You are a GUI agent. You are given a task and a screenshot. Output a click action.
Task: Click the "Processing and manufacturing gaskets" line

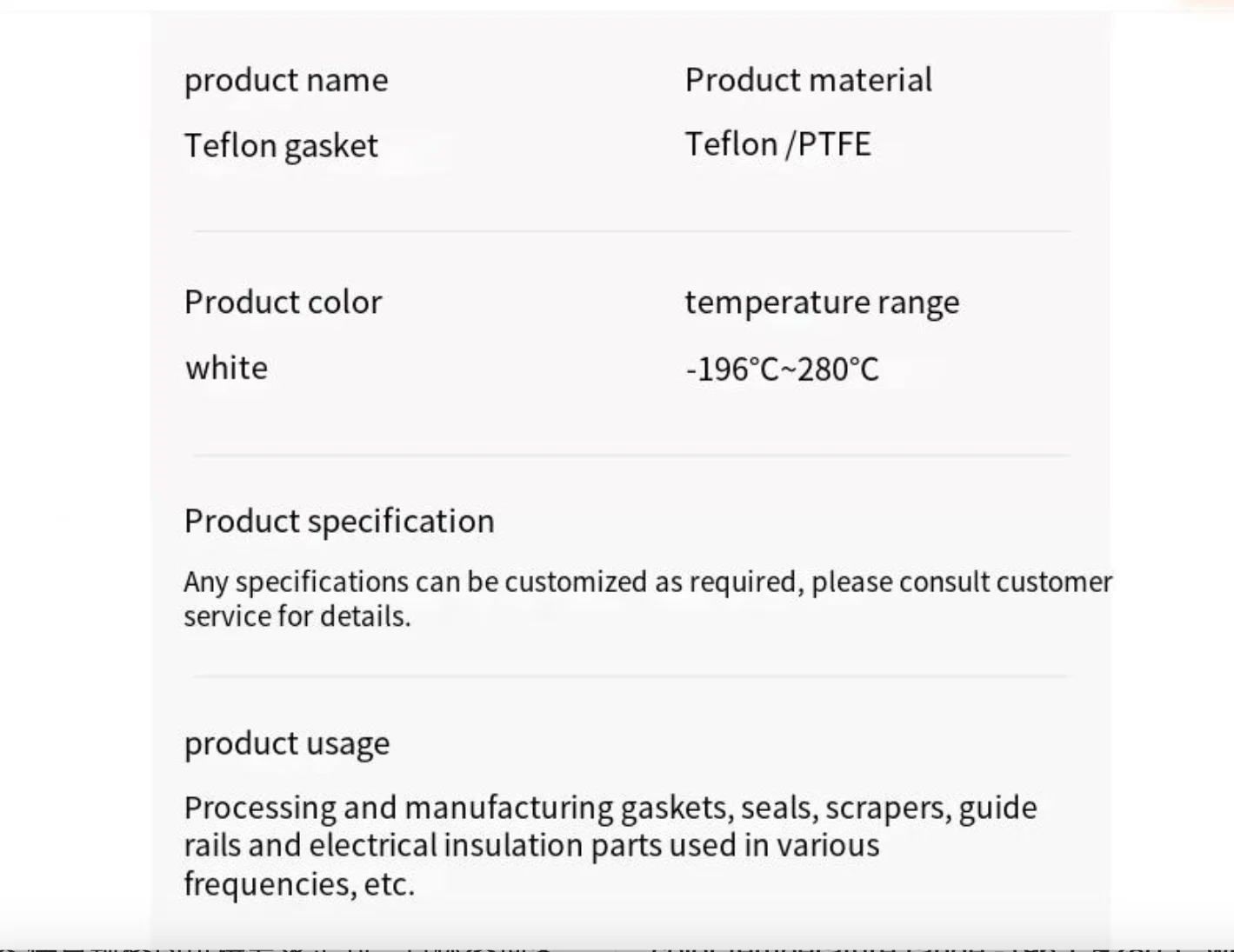610,808
